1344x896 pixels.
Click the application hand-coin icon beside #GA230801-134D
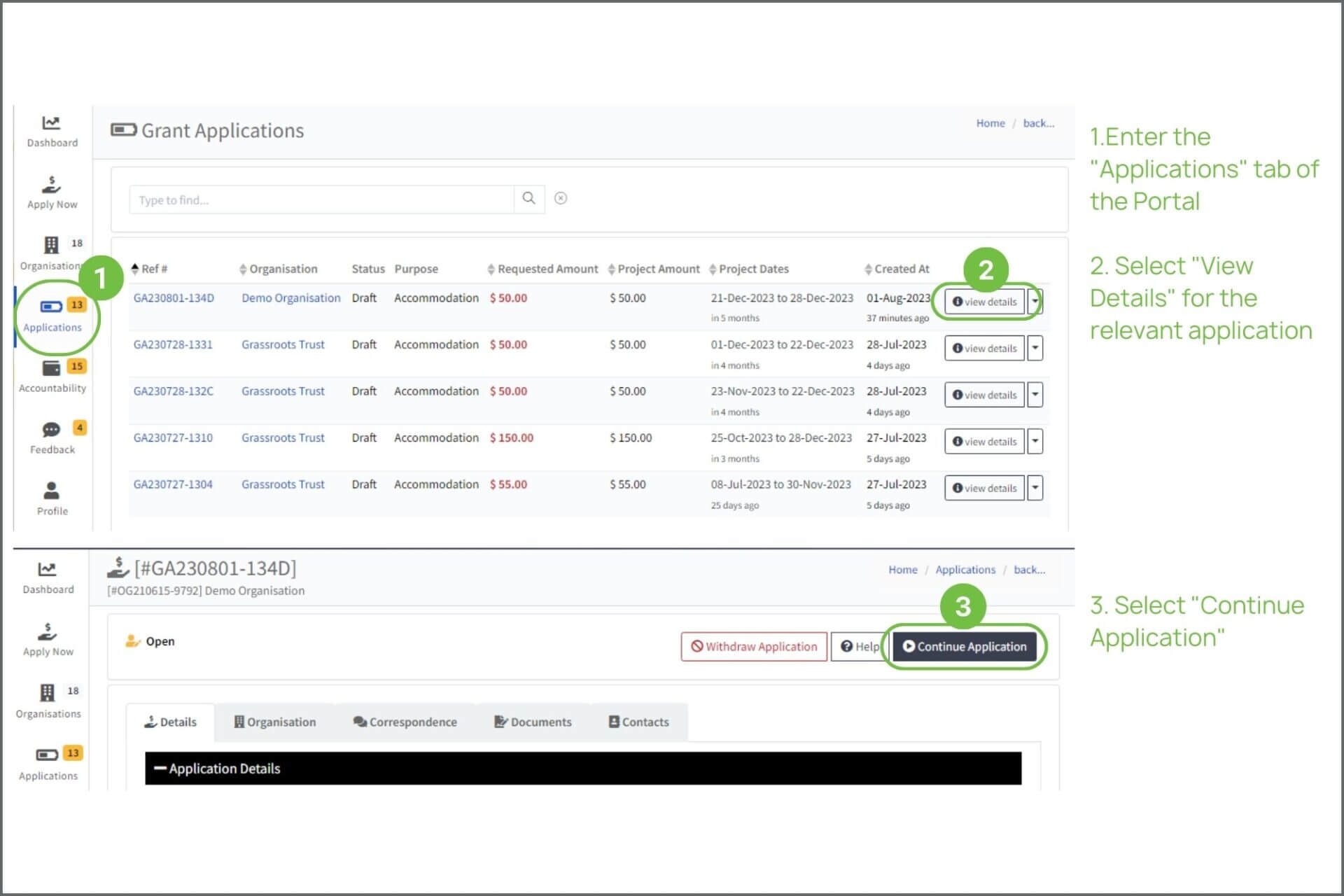coord(118,568)
